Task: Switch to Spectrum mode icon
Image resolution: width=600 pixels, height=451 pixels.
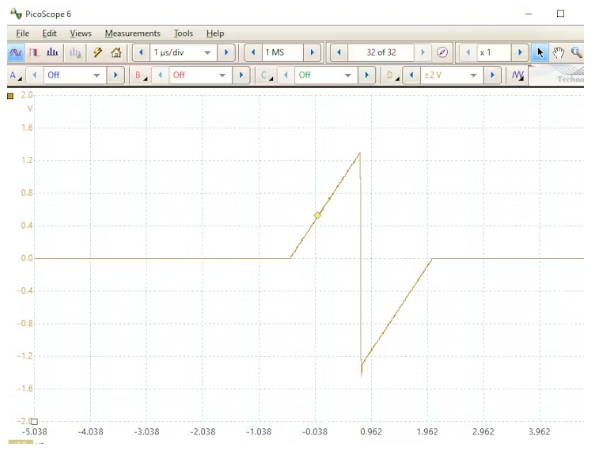Action: 53,52
